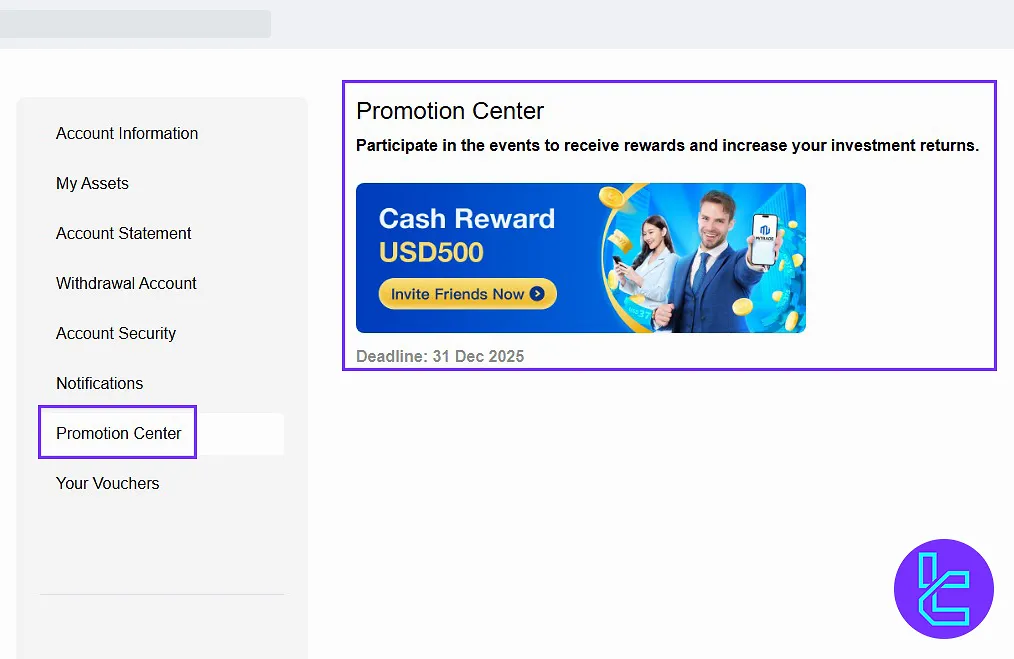
Task: Click the arrow icon on Invite Friends Now
Action: 537,294
